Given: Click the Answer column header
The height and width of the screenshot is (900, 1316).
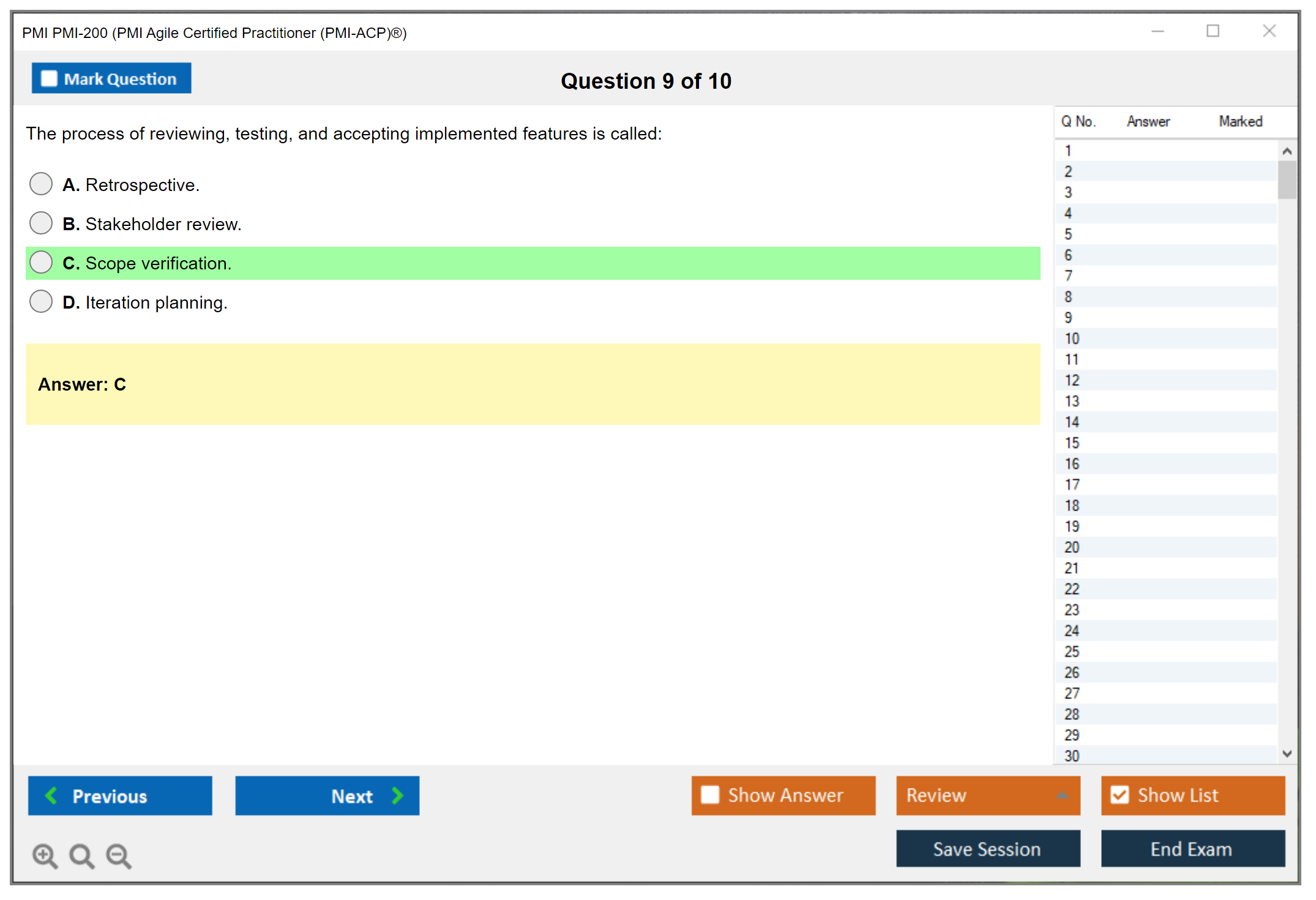Looking at the screenshot, I should [1148, 121].
